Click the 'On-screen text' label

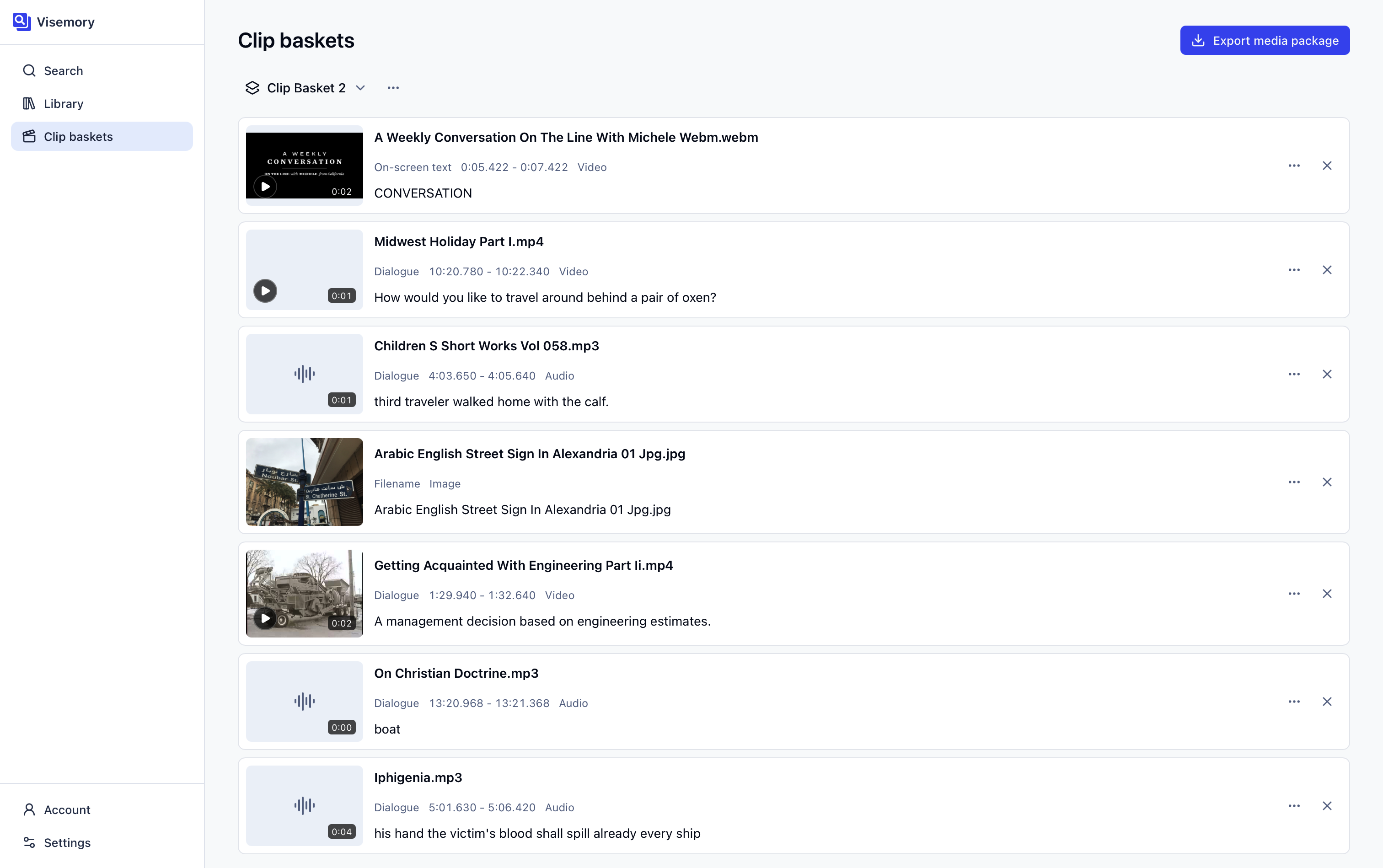413,167
